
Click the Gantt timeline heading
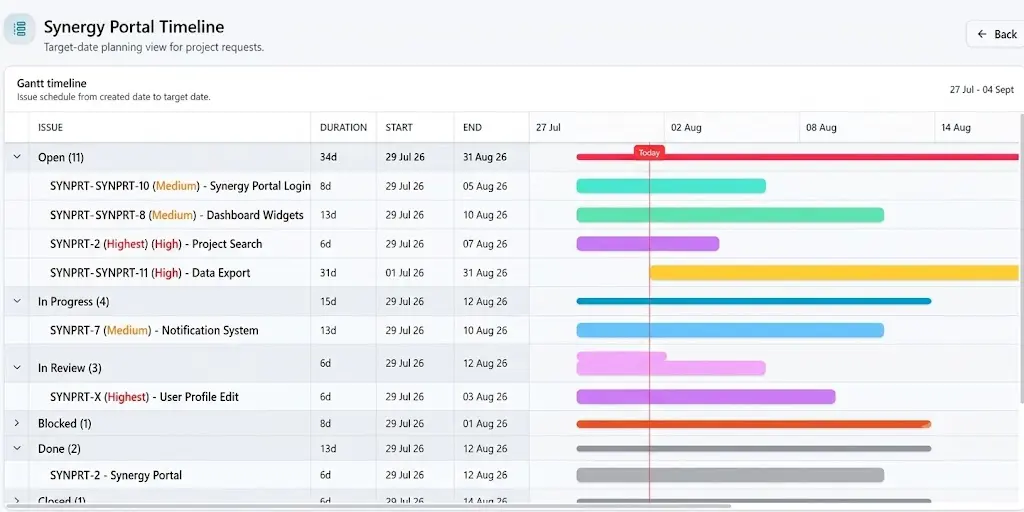point(52,83)
